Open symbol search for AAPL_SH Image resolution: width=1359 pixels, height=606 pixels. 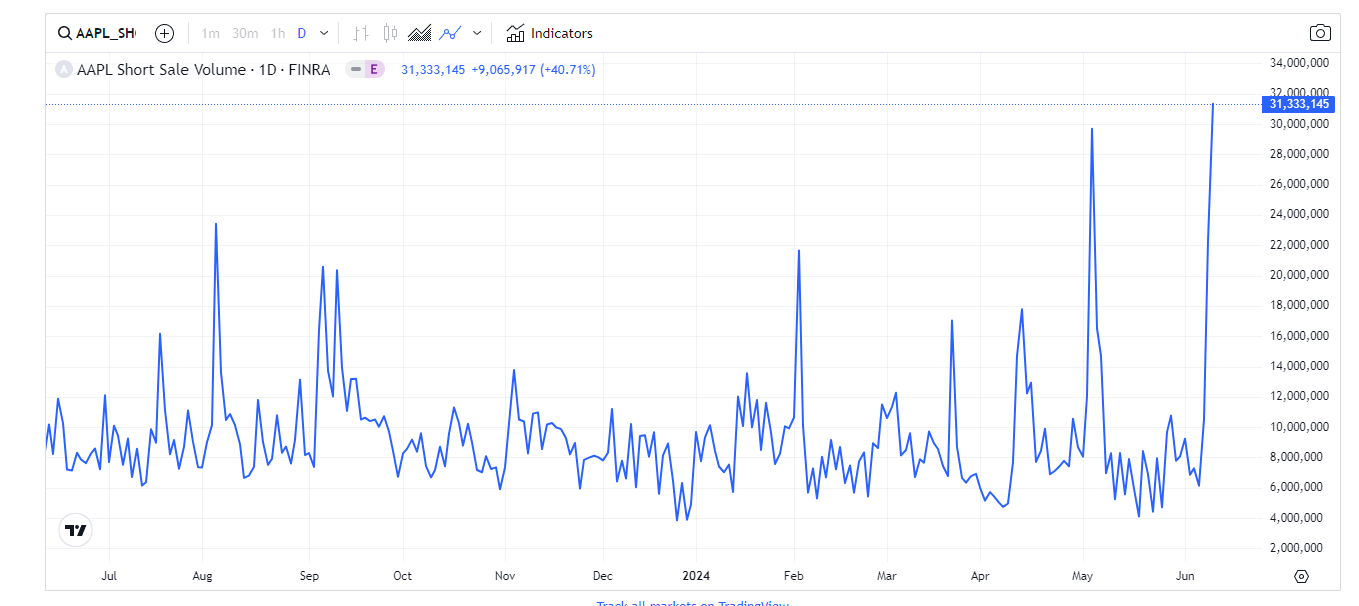coord(96,33)
